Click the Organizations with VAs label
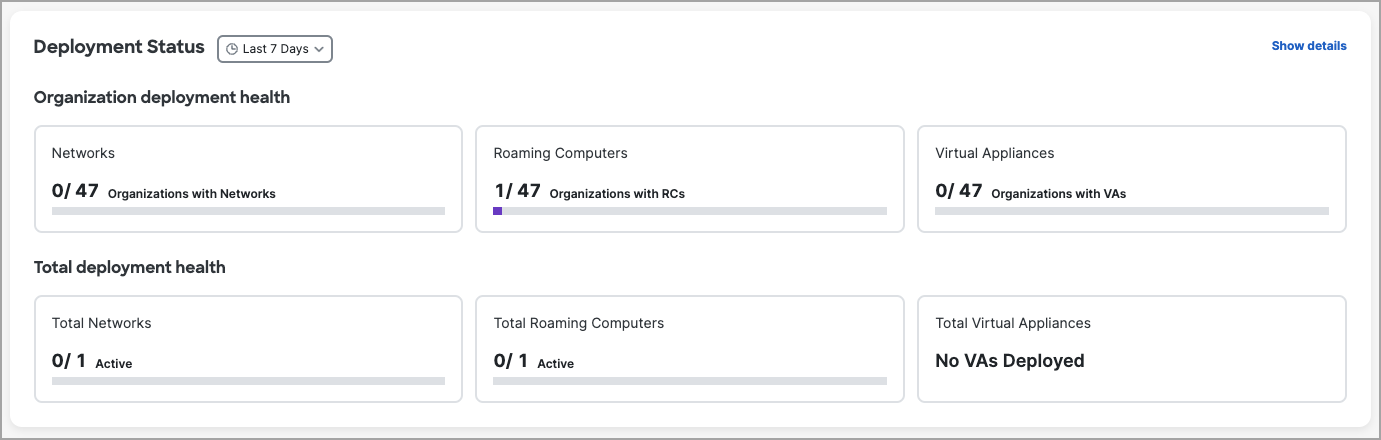 (x=1058, y=194)
